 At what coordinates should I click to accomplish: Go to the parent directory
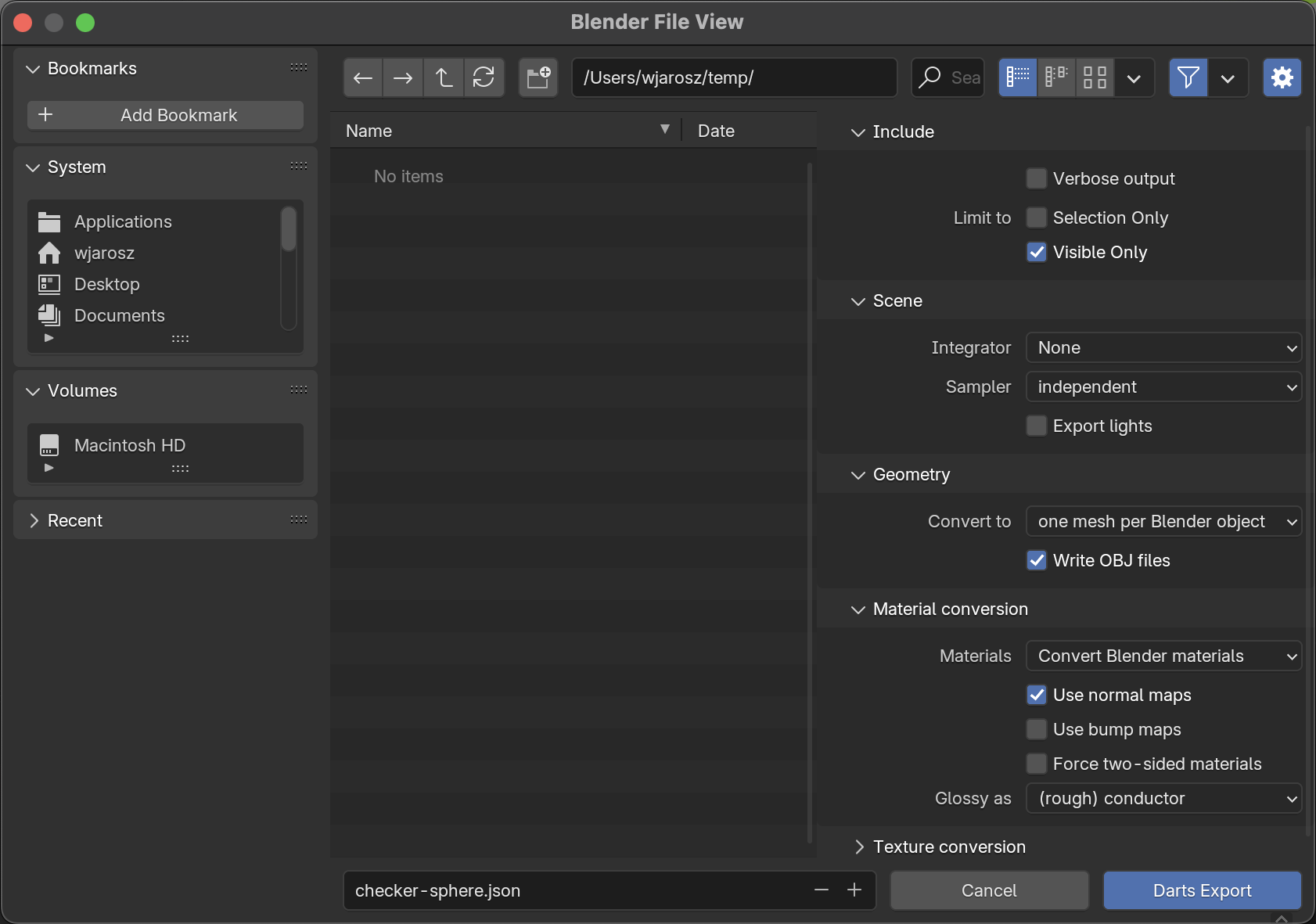coord(444,77)
